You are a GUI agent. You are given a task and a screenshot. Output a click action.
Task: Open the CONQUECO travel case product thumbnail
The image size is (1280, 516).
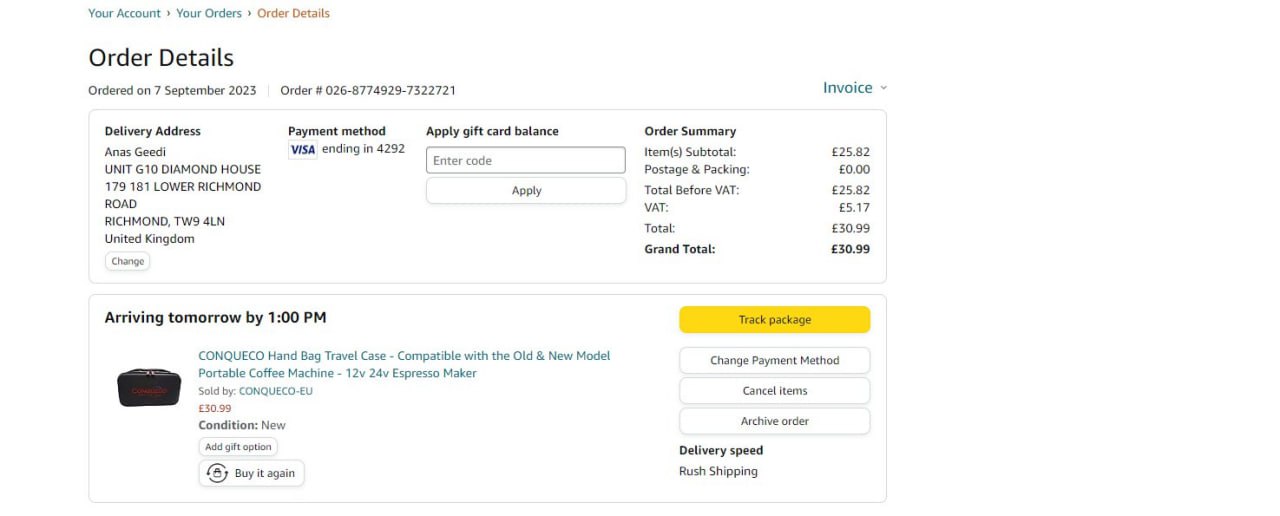tap(149, 388)
